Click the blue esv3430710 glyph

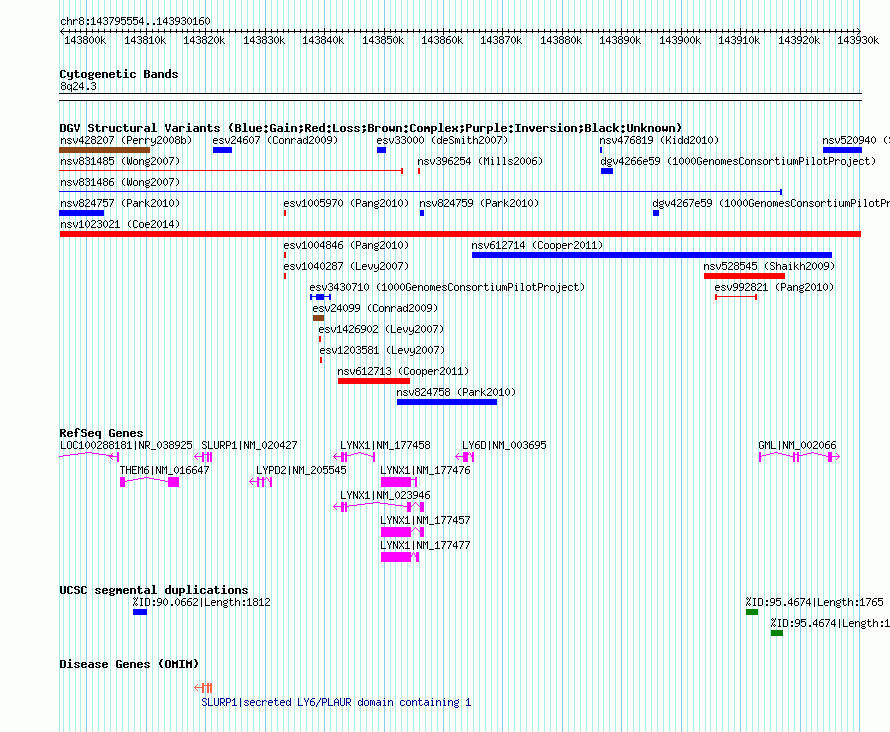[321, 297]
